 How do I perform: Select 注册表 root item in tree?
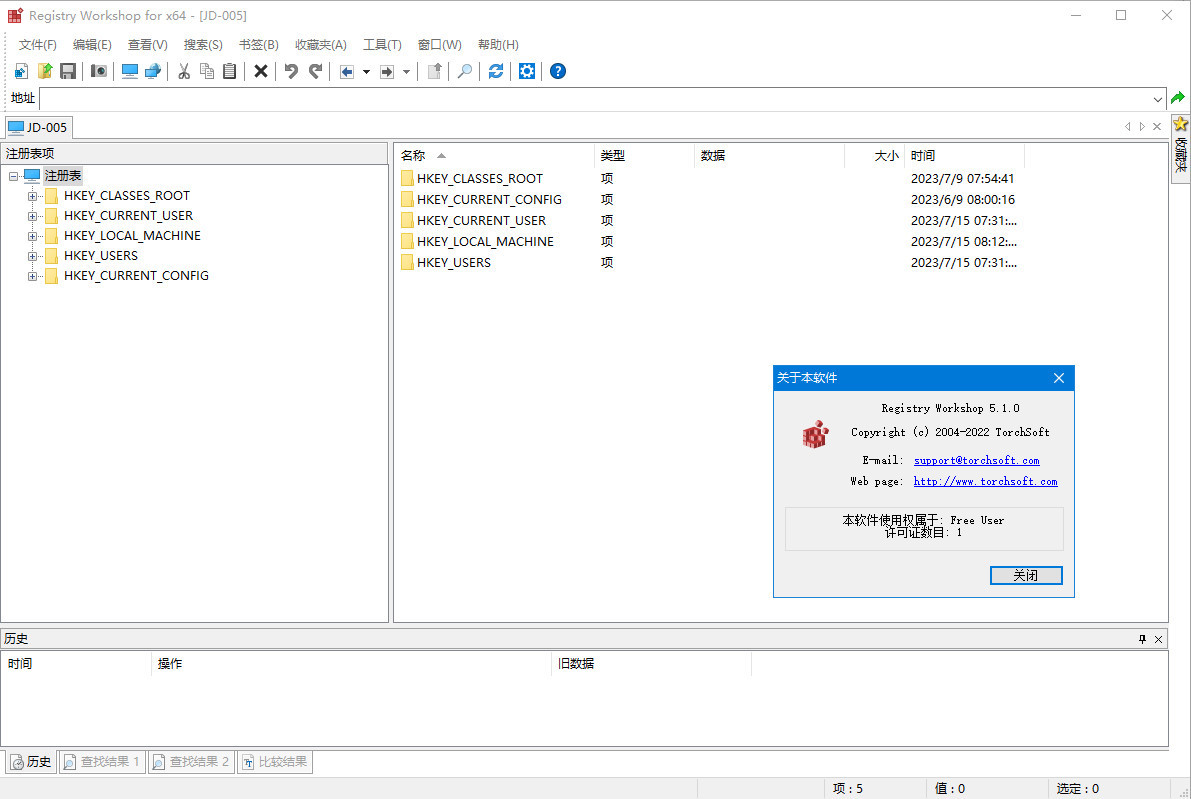[62, 176]
